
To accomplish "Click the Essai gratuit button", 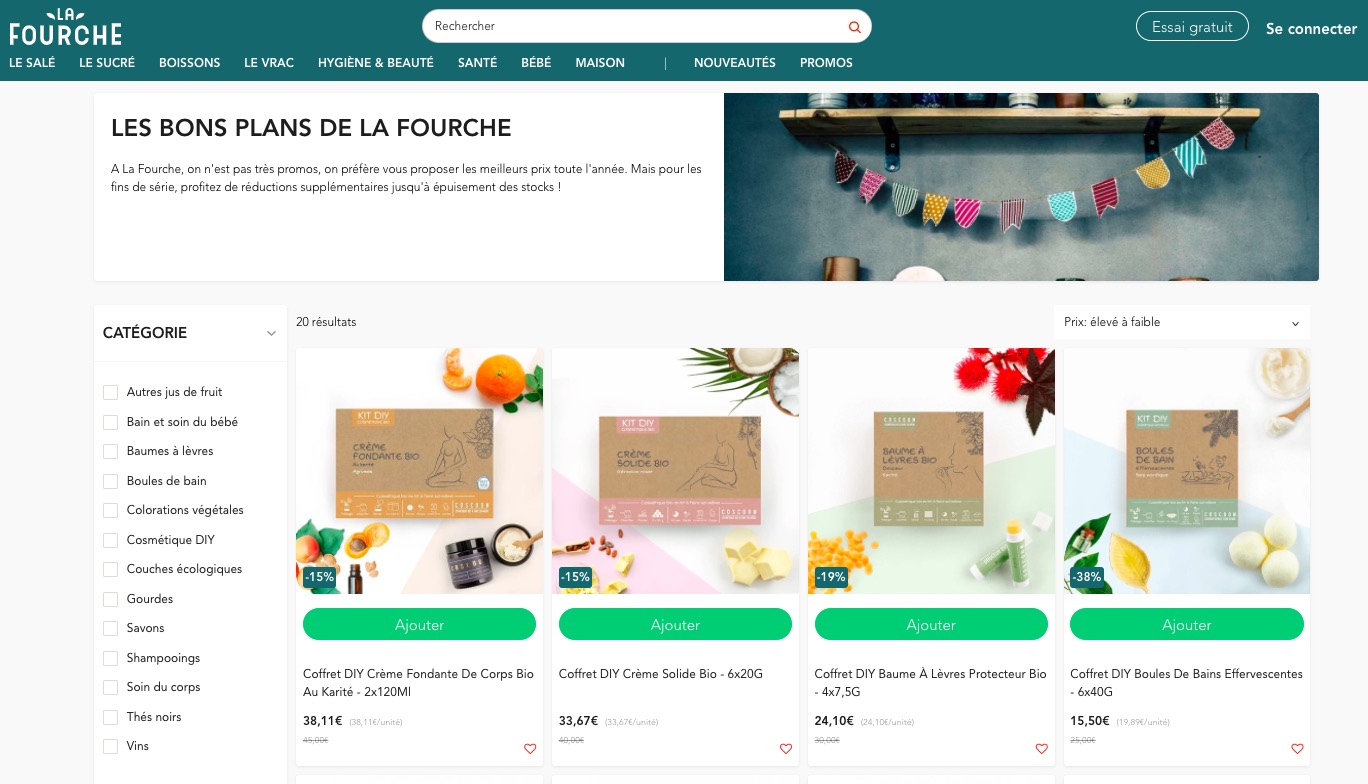I will pos(1192,27).
